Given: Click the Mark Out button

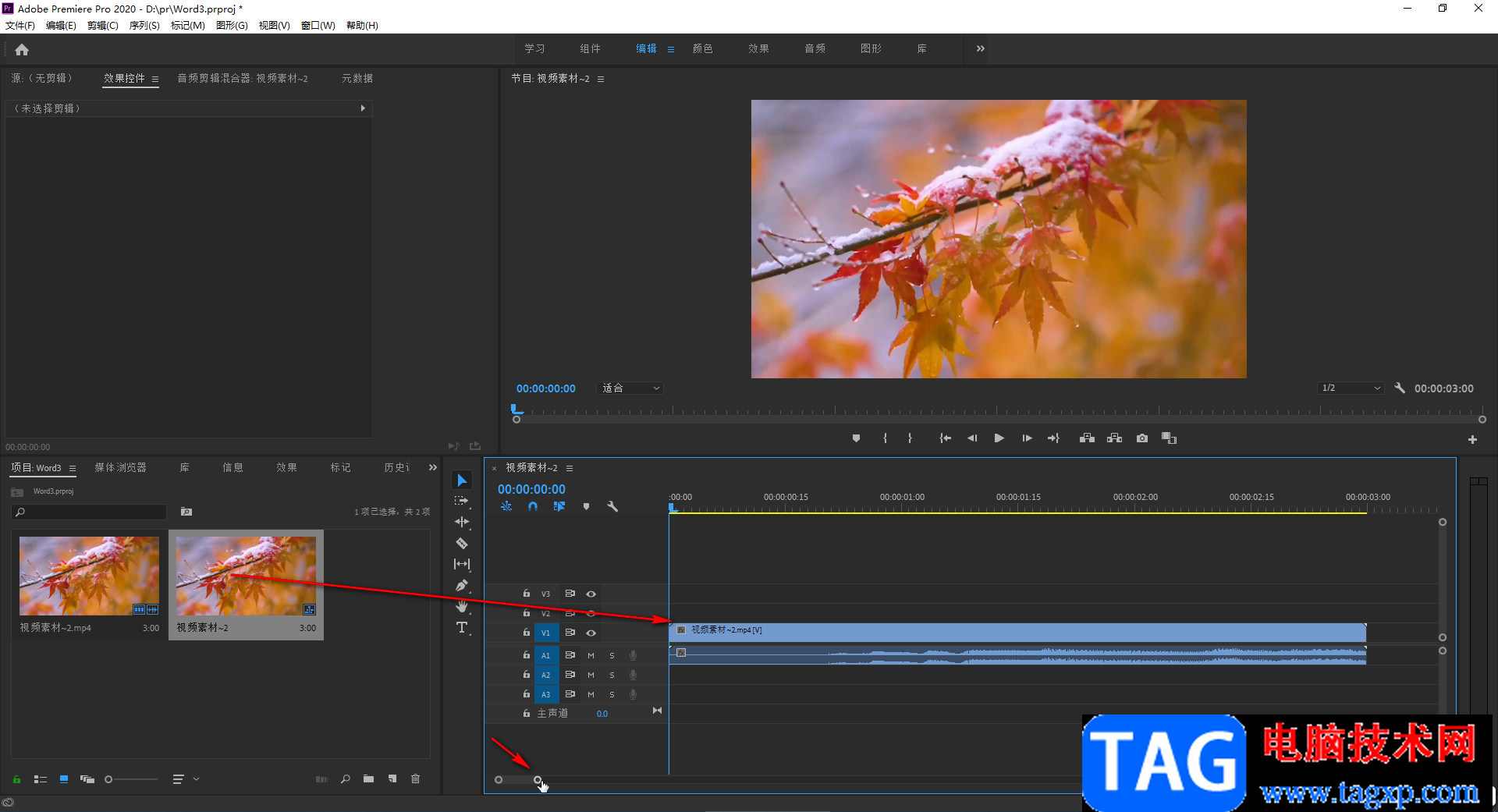Looking at the screenshot, I should pos(910,438).
